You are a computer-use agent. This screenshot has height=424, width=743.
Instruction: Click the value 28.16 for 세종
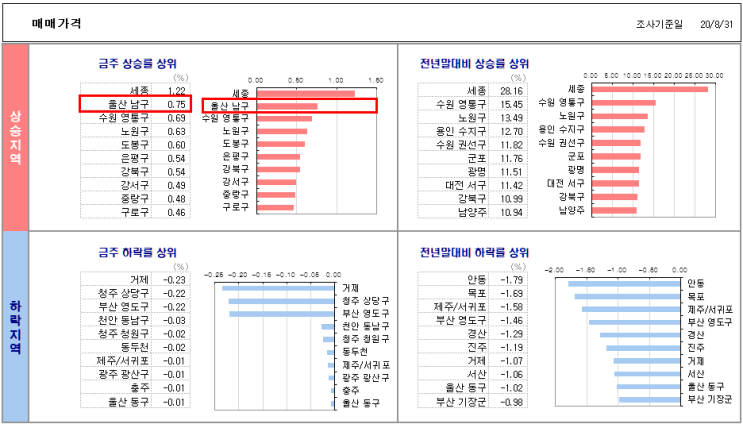(514, 90)
